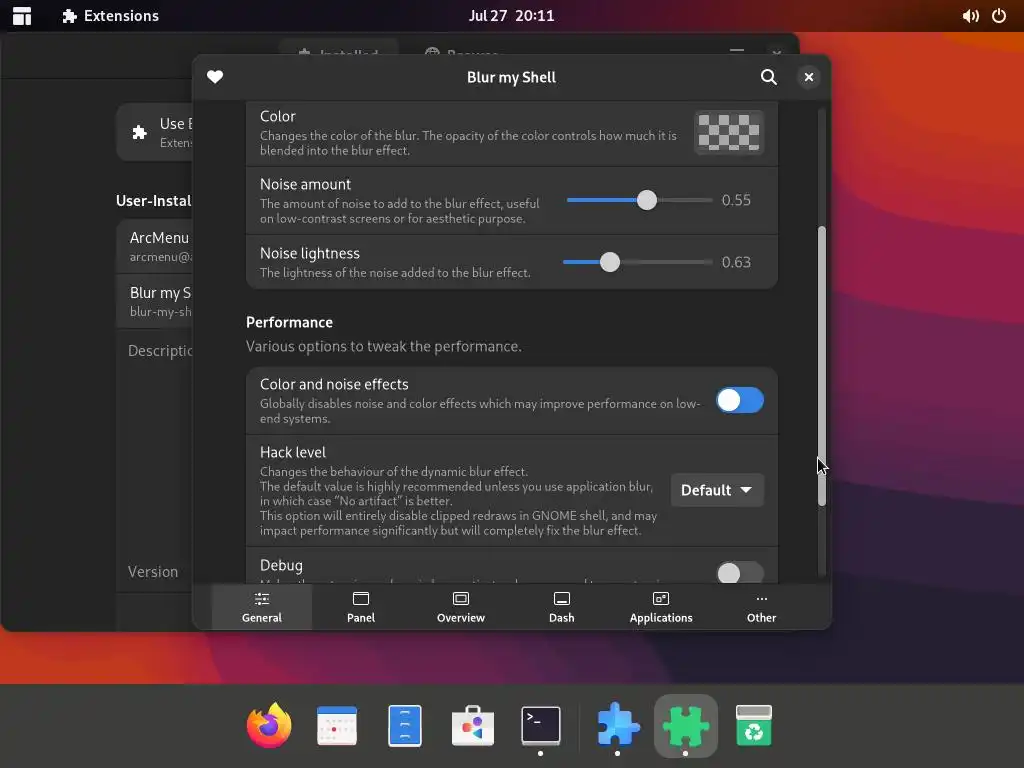
Task: Open the Files app in dock
Action: [x=405, y=725]
